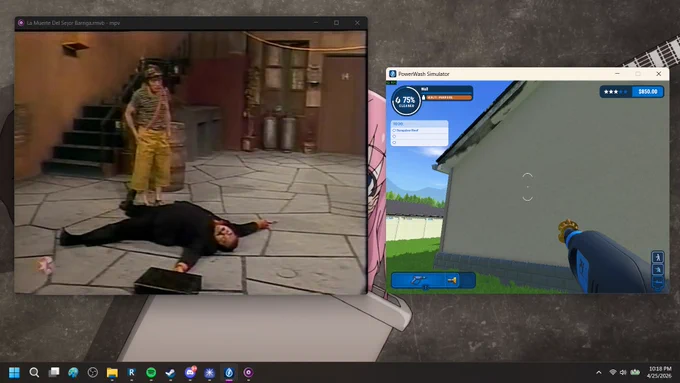Open File Explorer from the taskbar
Image resolution: width=680 pixels, height=383 pixels.
click(x=112, y=372)
